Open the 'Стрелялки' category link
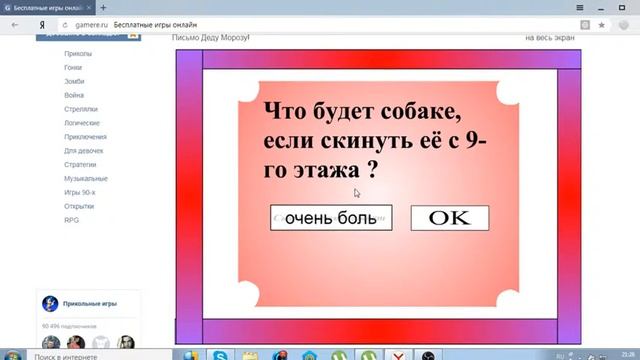The height and width of the screenshot is (360, 640). [x=81, y=109]
